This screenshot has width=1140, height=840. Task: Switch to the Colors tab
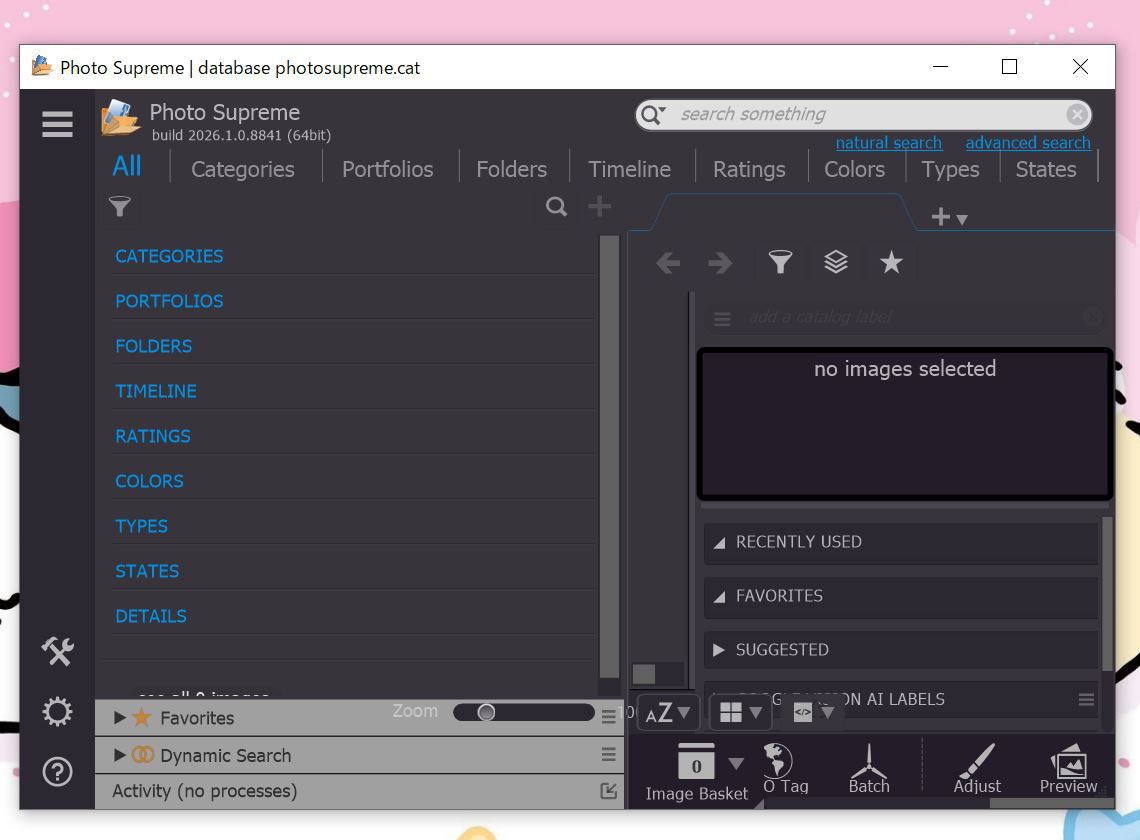pos(854,169)
